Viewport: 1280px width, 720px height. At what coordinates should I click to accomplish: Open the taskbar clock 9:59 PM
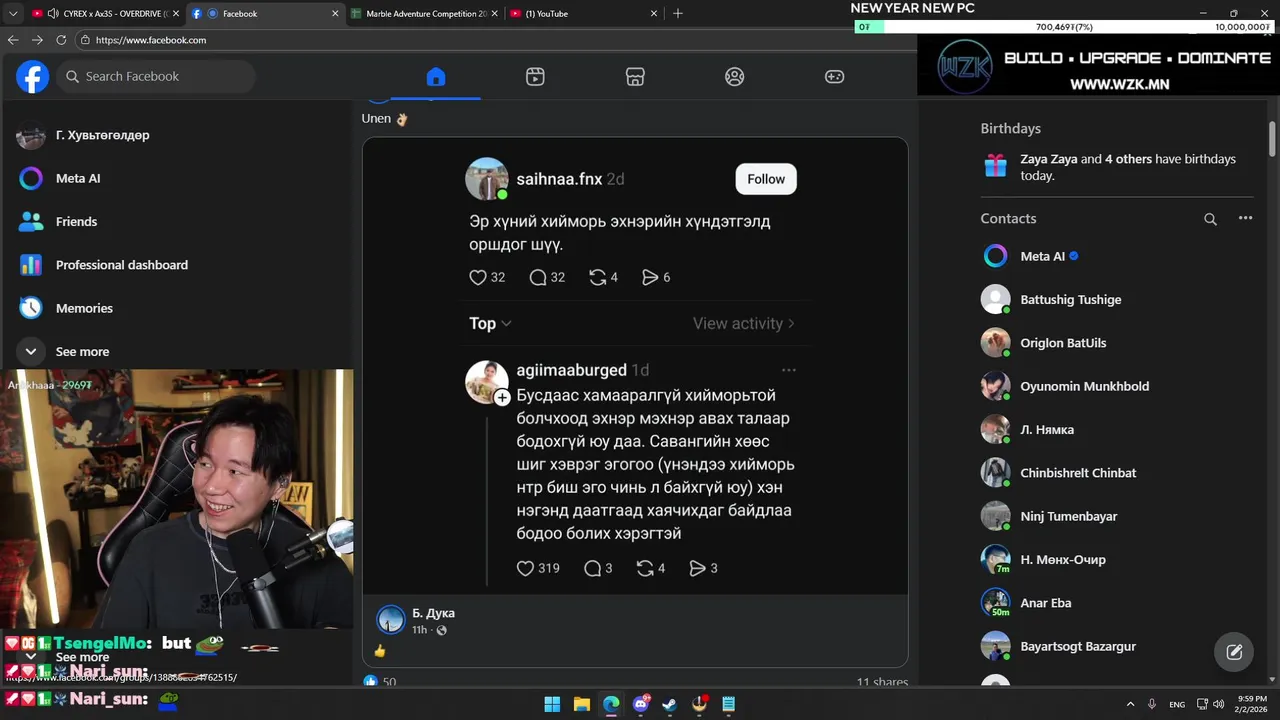click(x=1252, y=704)
